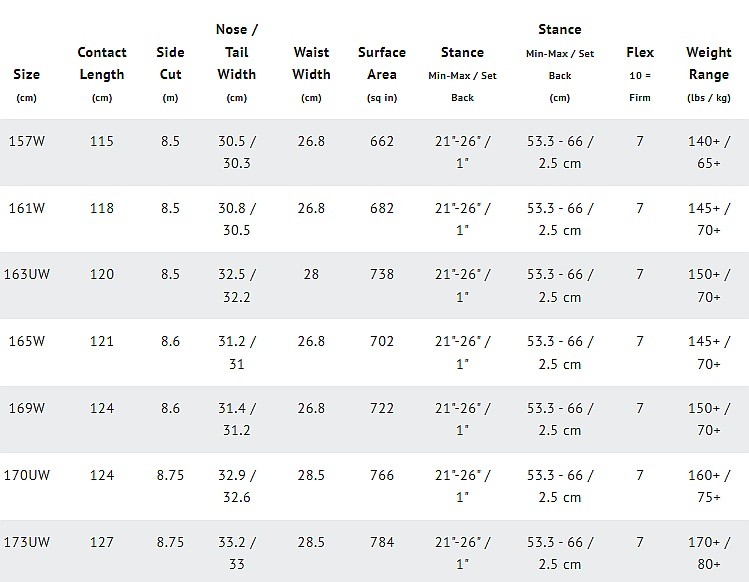The height and width of the screenshot is (582, 749).
Task: Click the 173UW size row label
Action: (32, 541)
